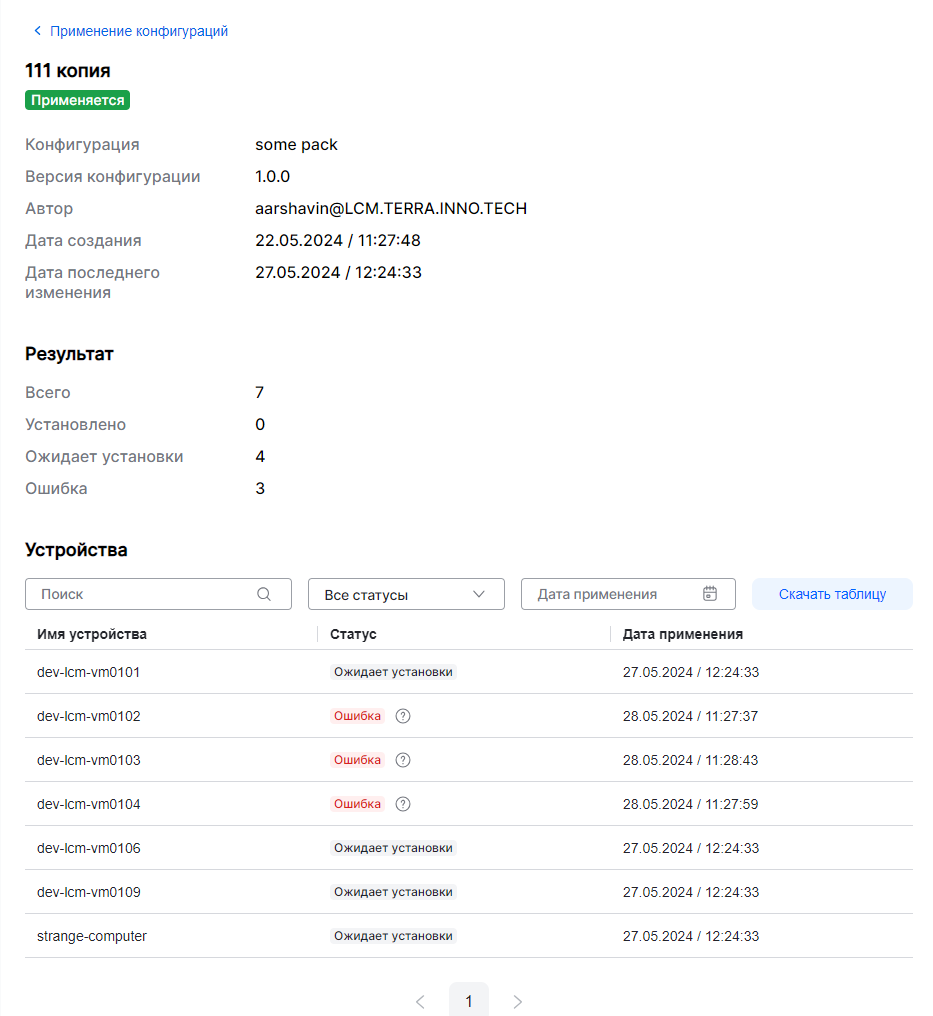Go to the next page arrow
Screen dimensions: 933x1016
(x=517, y=1001)
